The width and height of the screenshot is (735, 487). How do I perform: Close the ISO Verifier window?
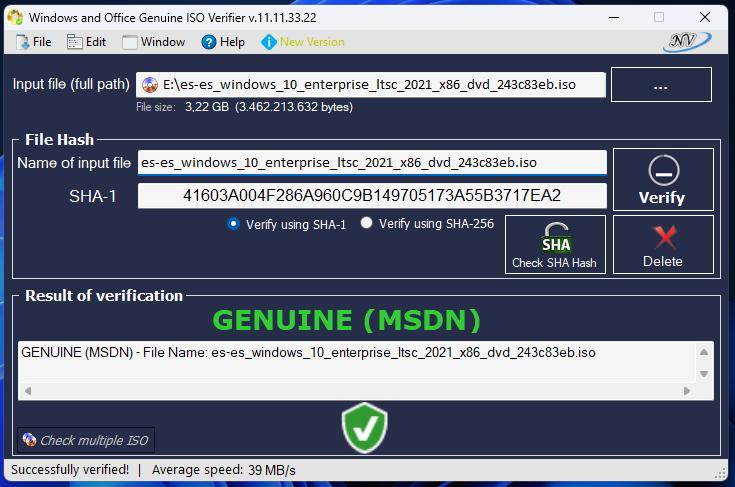coord(705,18)
